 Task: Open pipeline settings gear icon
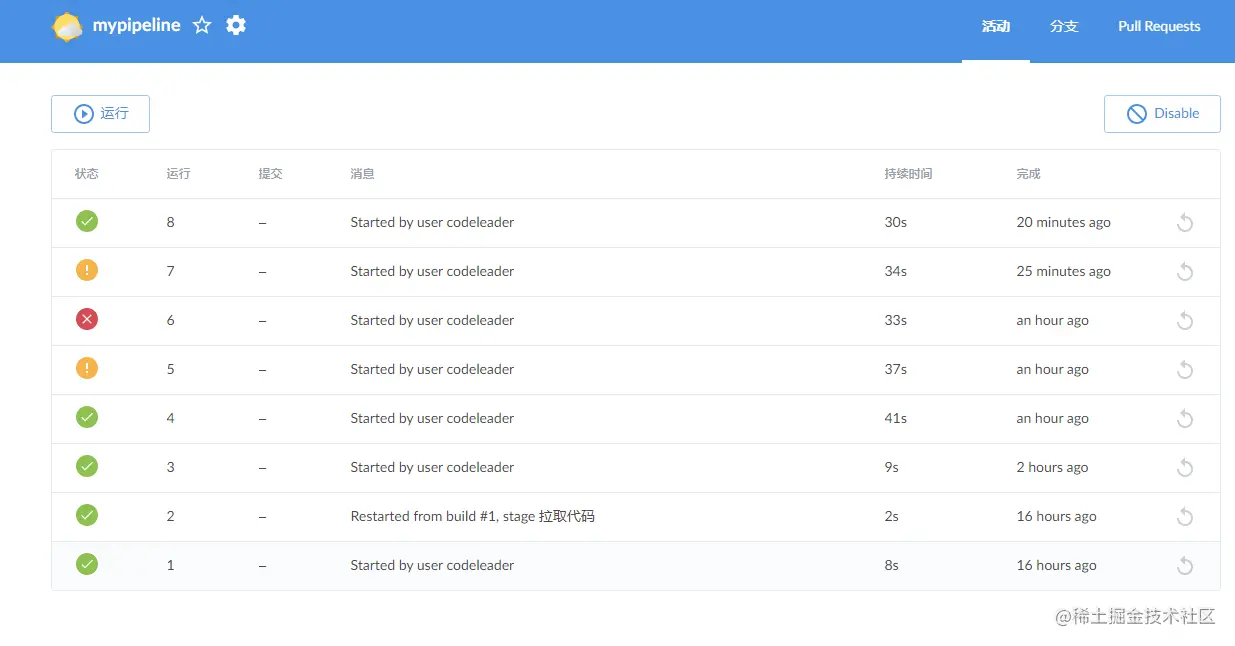(x=236, y=25)
